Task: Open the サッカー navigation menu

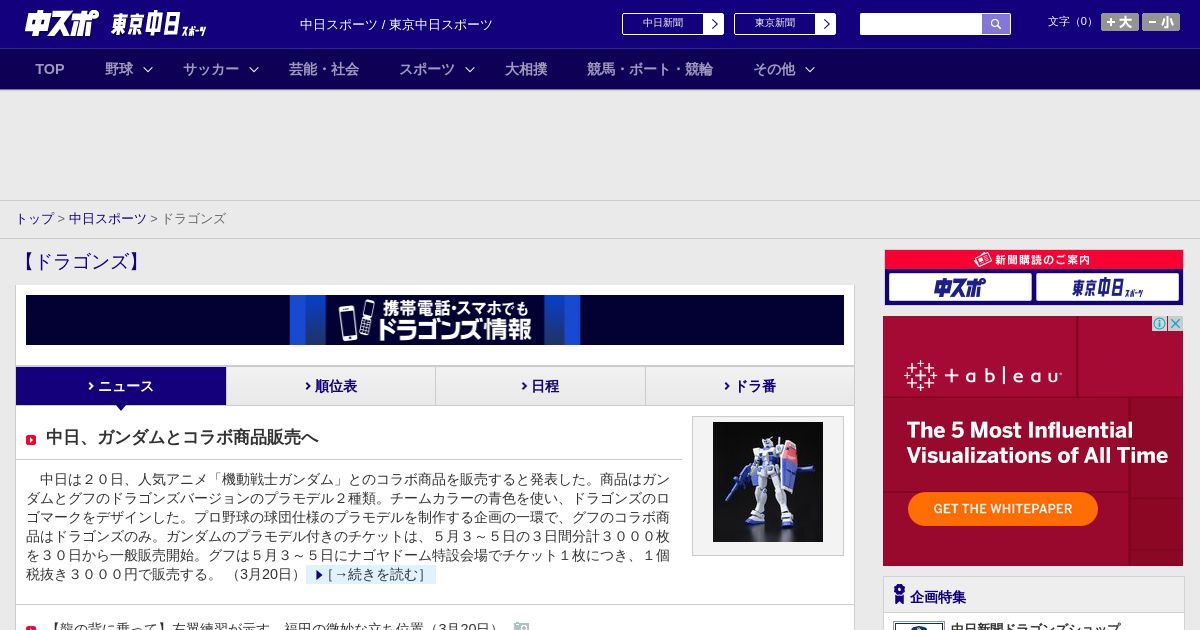Action: [211, 69]
